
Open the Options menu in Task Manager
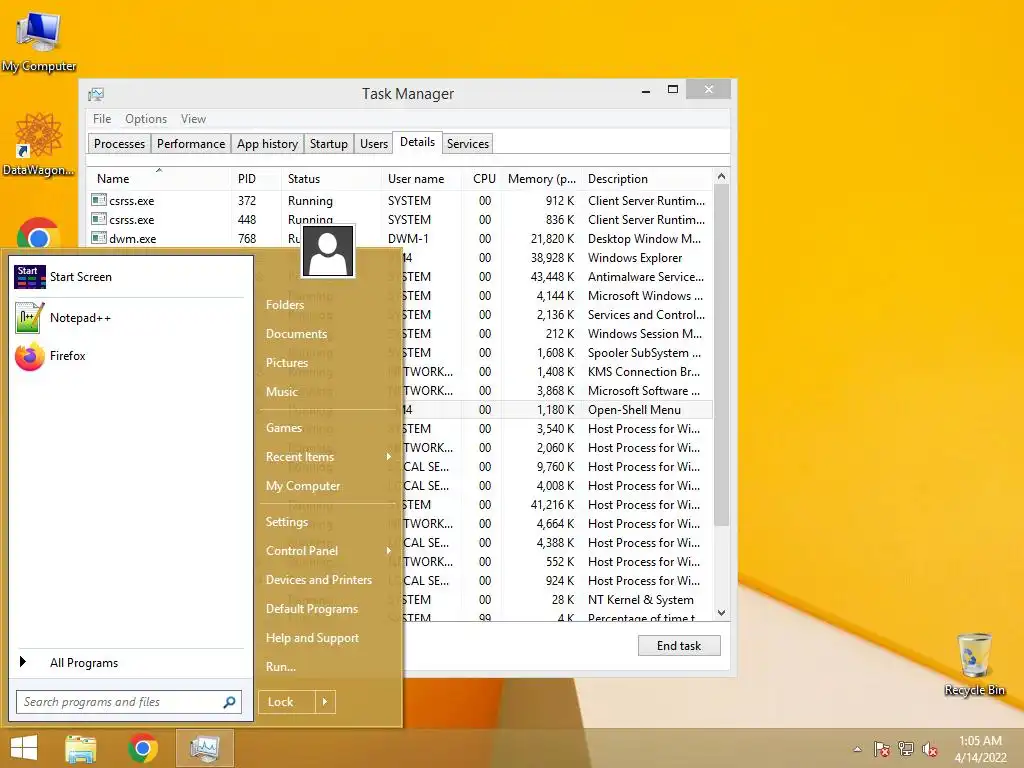pos(146,119)
